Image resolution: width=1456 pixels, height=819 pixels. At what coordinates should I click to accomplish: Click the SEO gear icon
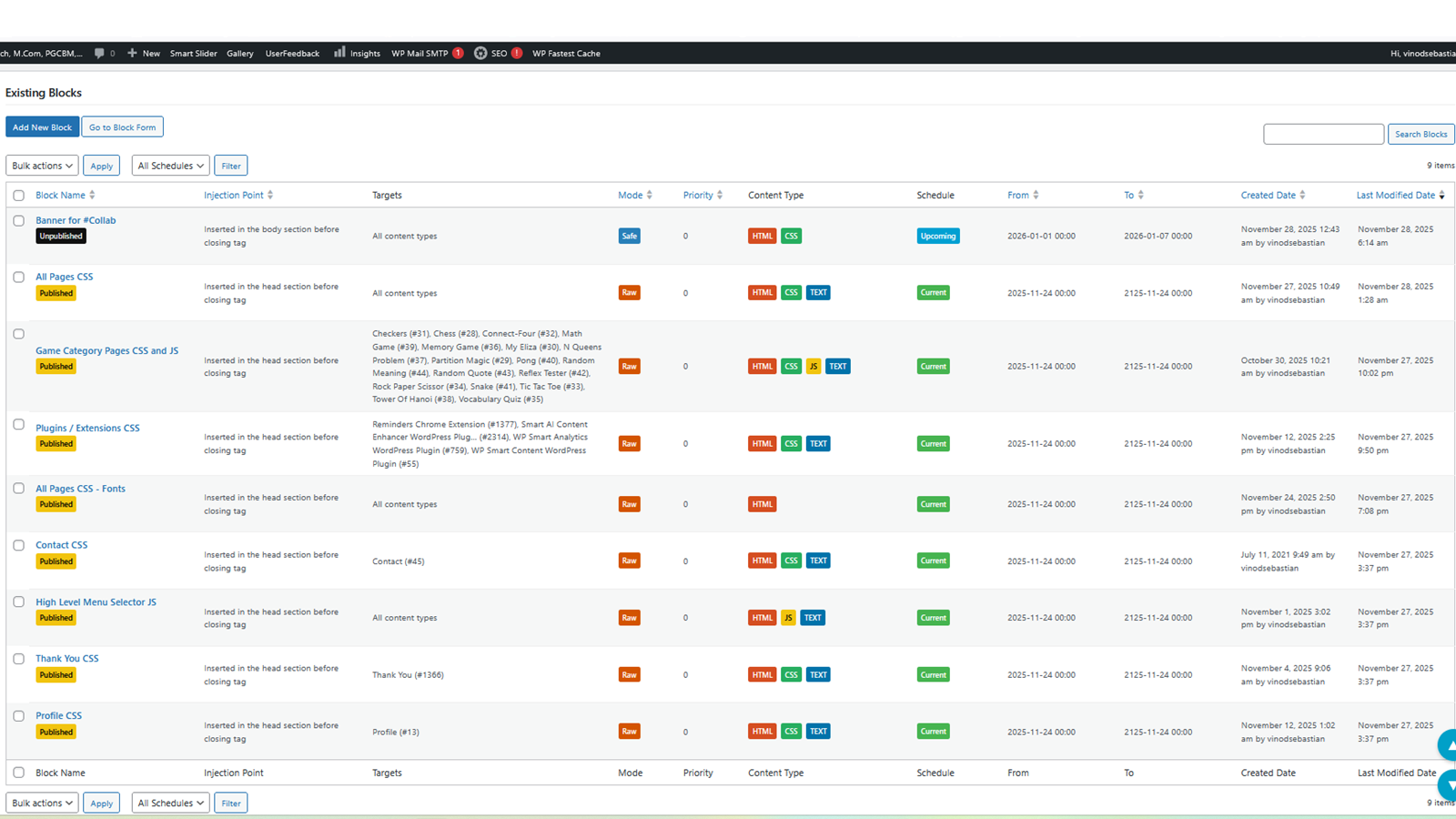[480, 54]
